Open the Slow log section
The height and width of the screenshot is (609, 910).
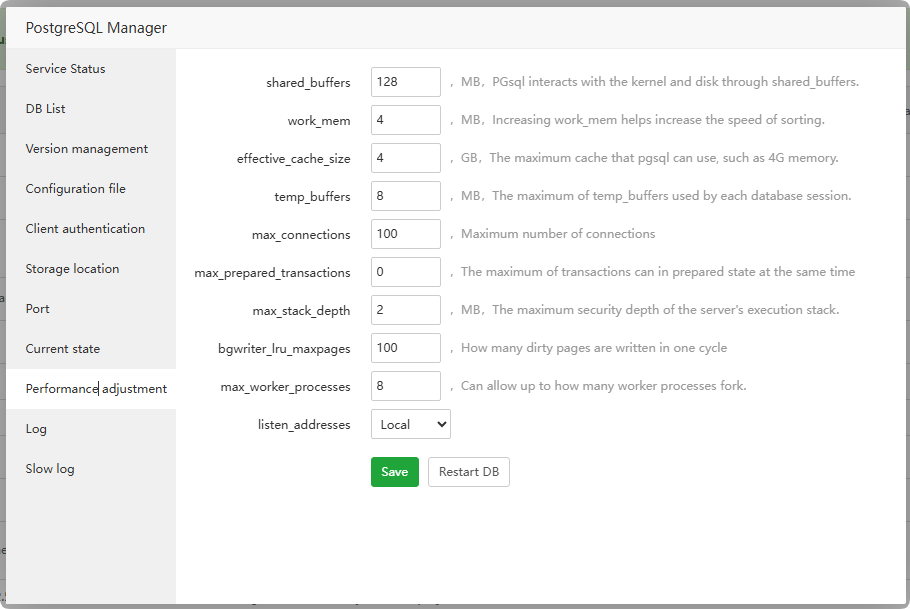coord(50,469)
